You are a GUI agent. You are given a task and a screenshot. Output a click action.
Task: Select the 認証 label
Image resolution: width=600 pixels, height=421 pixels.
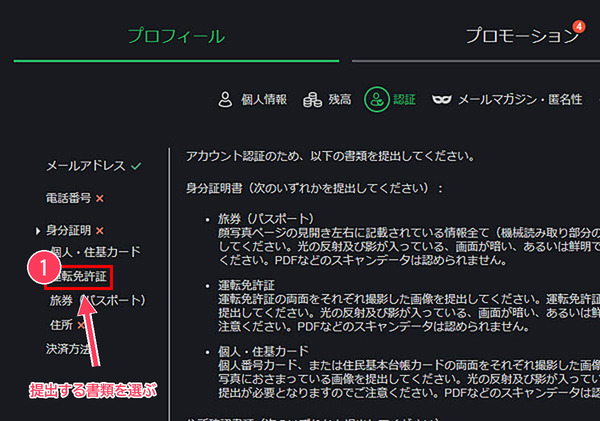click(404, 100)
